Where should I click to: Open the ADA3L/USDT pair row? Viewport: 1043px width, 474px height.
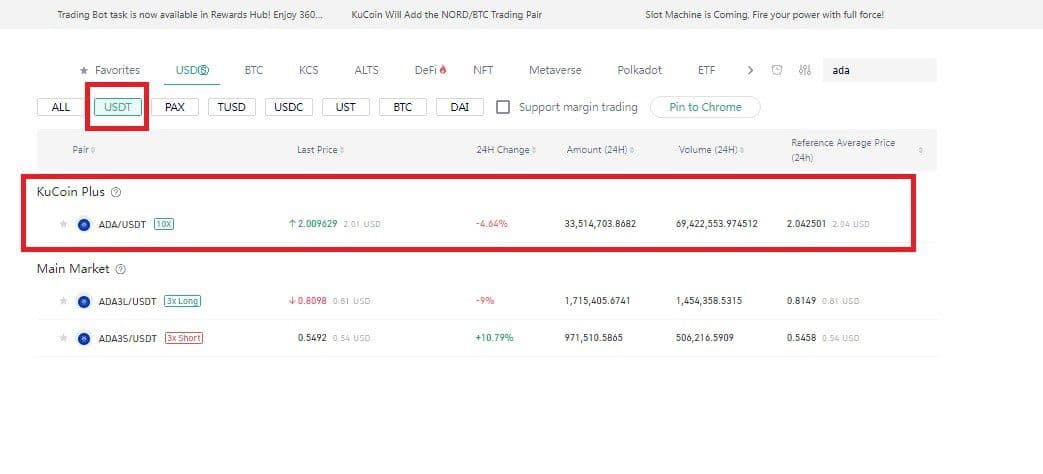(x=487, y=301)
